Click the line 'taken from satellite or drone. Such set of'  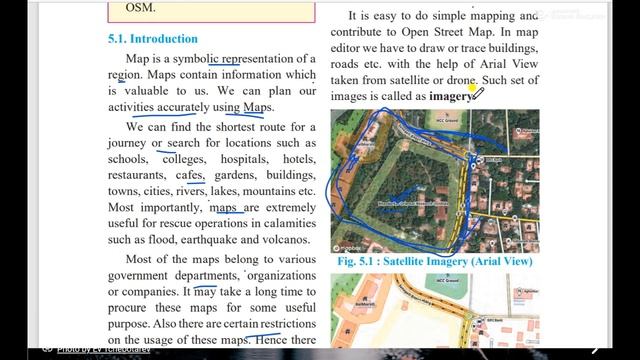(x=435, y=80)
